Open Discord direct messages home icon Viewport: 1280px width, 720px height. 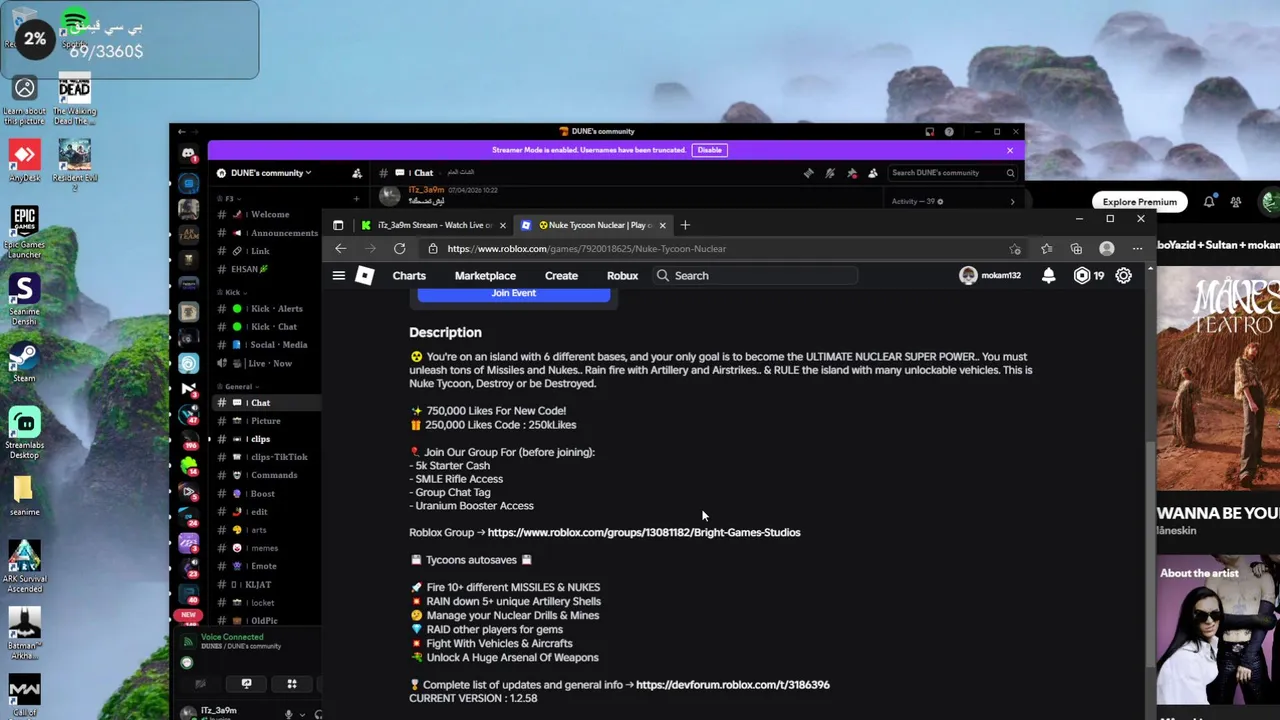(x=188, y=154)
